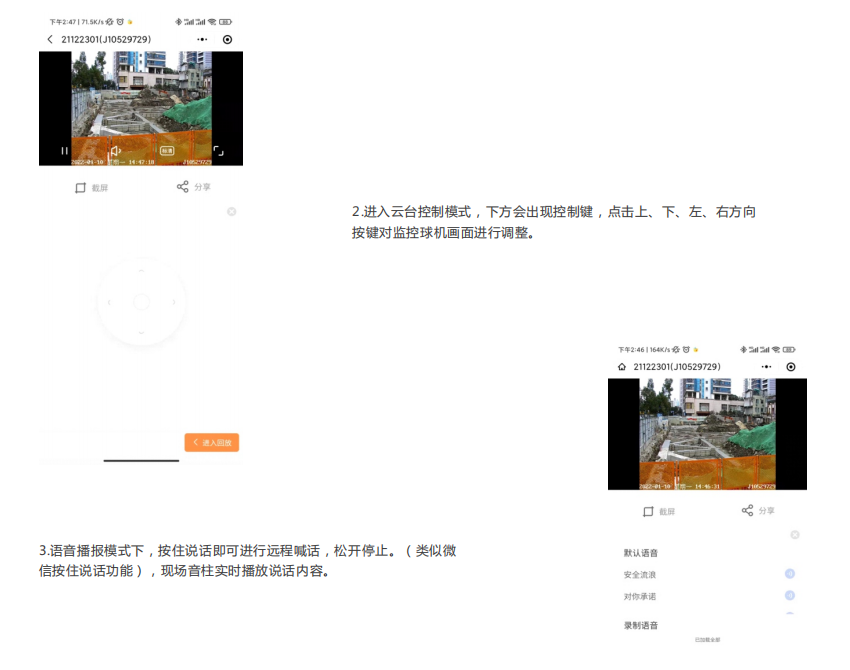The height and width of the screenshot is (670, 850).
Task: Pan camera left with PTZ left arrow
Action: pos(109,302)
